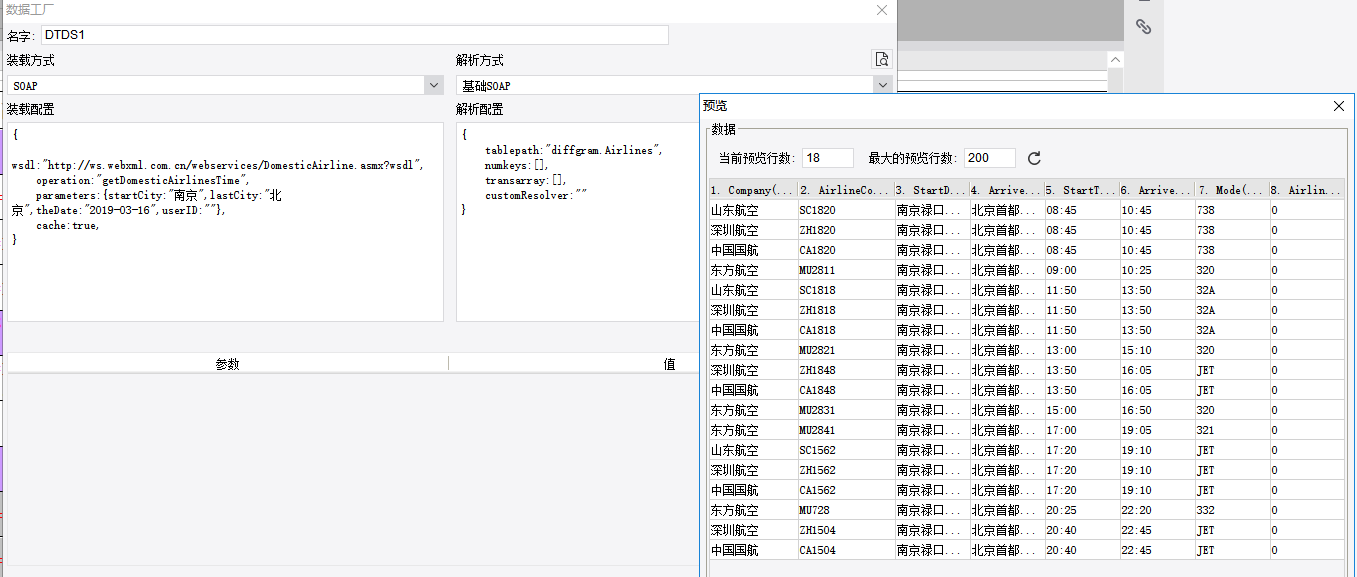Image resolution: width=1357 pixels, height=577 pixels.
Task: Click mode 332 in MU728 row
Action: pyautogui.click(x=1232, y=510)
